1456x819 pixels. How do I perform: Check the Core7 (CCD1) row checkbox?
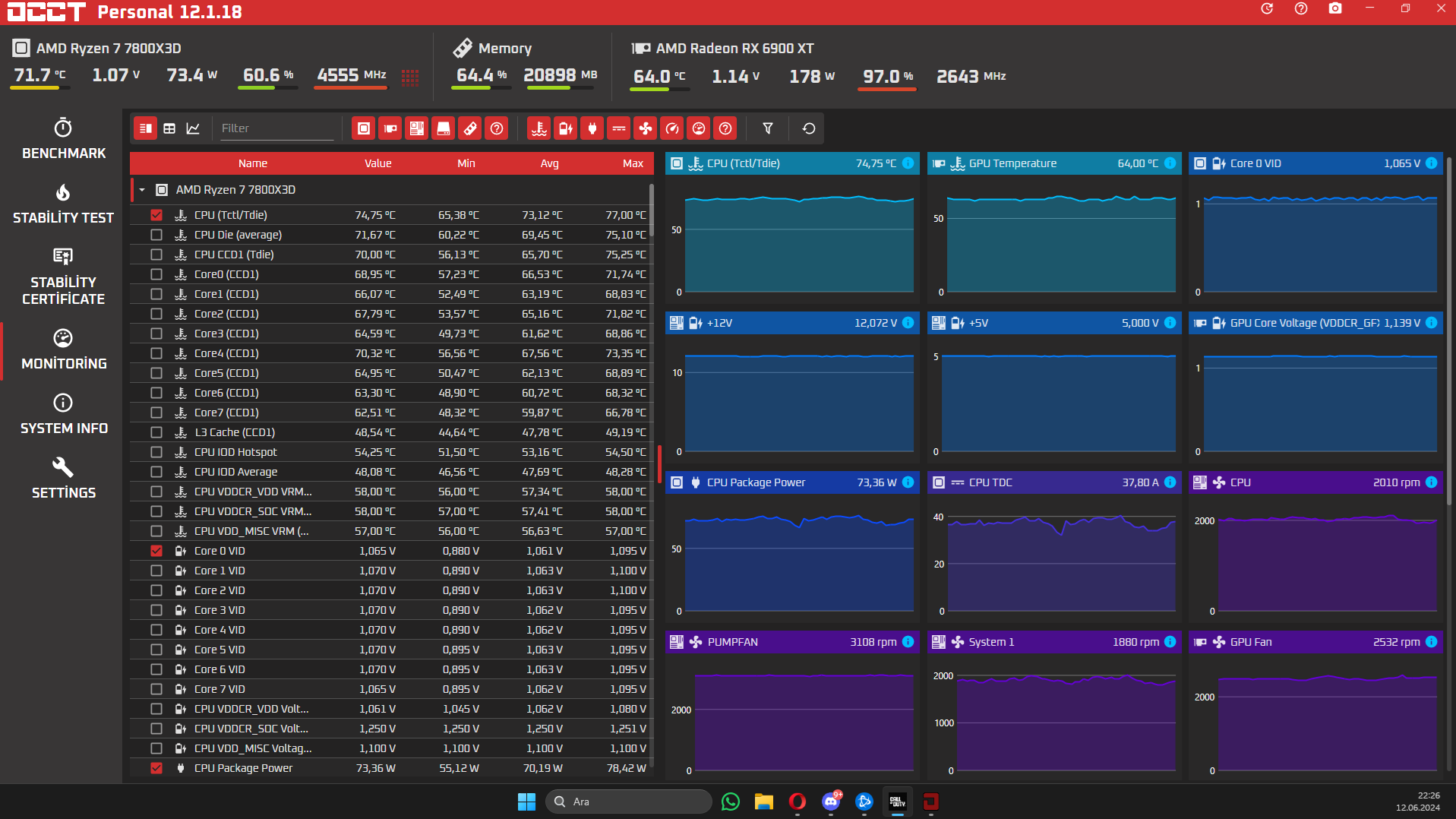click(156, 413)
